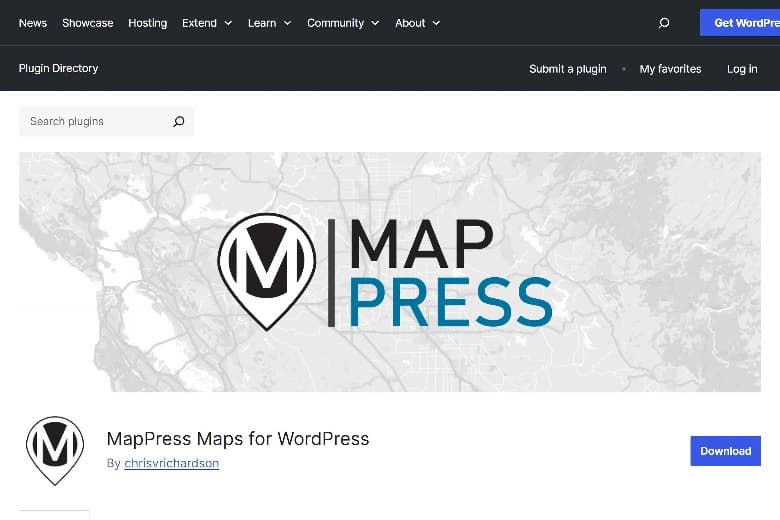780x520 pixels.
Task: Click the Log in link
Action: point(742,69)
